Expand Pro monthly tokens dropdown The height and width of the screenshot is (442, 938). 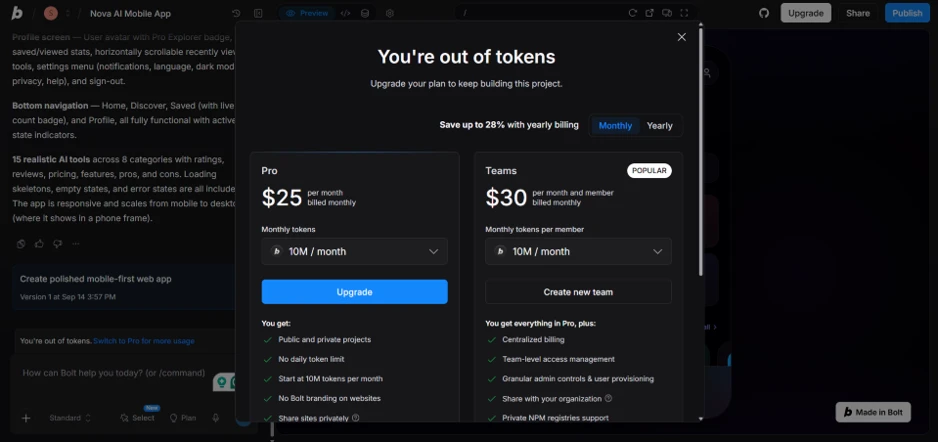click(x=354, y=251)
